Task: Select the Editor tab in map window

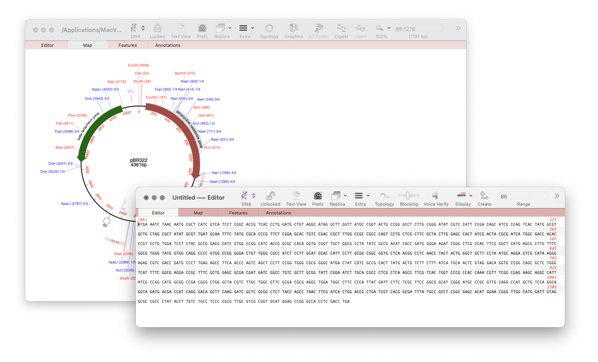Action: click(x=47, y=45)
